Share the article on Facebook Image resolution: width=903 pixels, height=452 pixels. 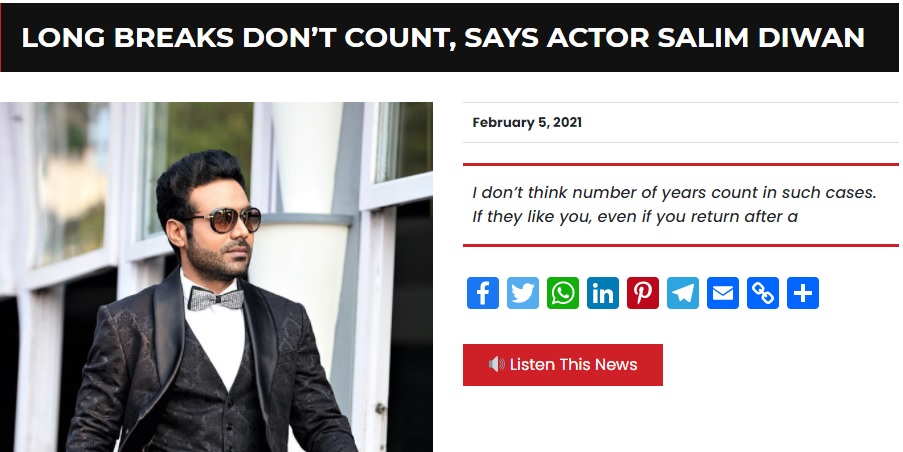(483, 293)
